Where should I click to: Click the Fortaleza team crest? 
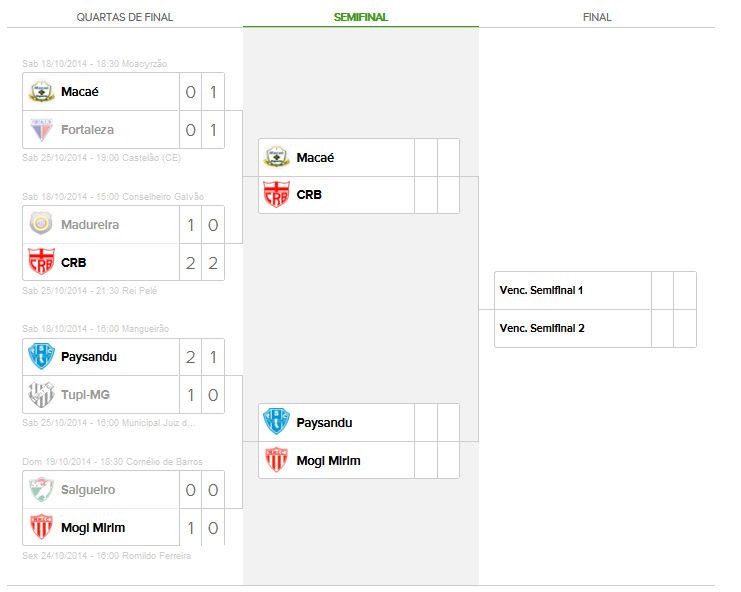click(41, 130)
